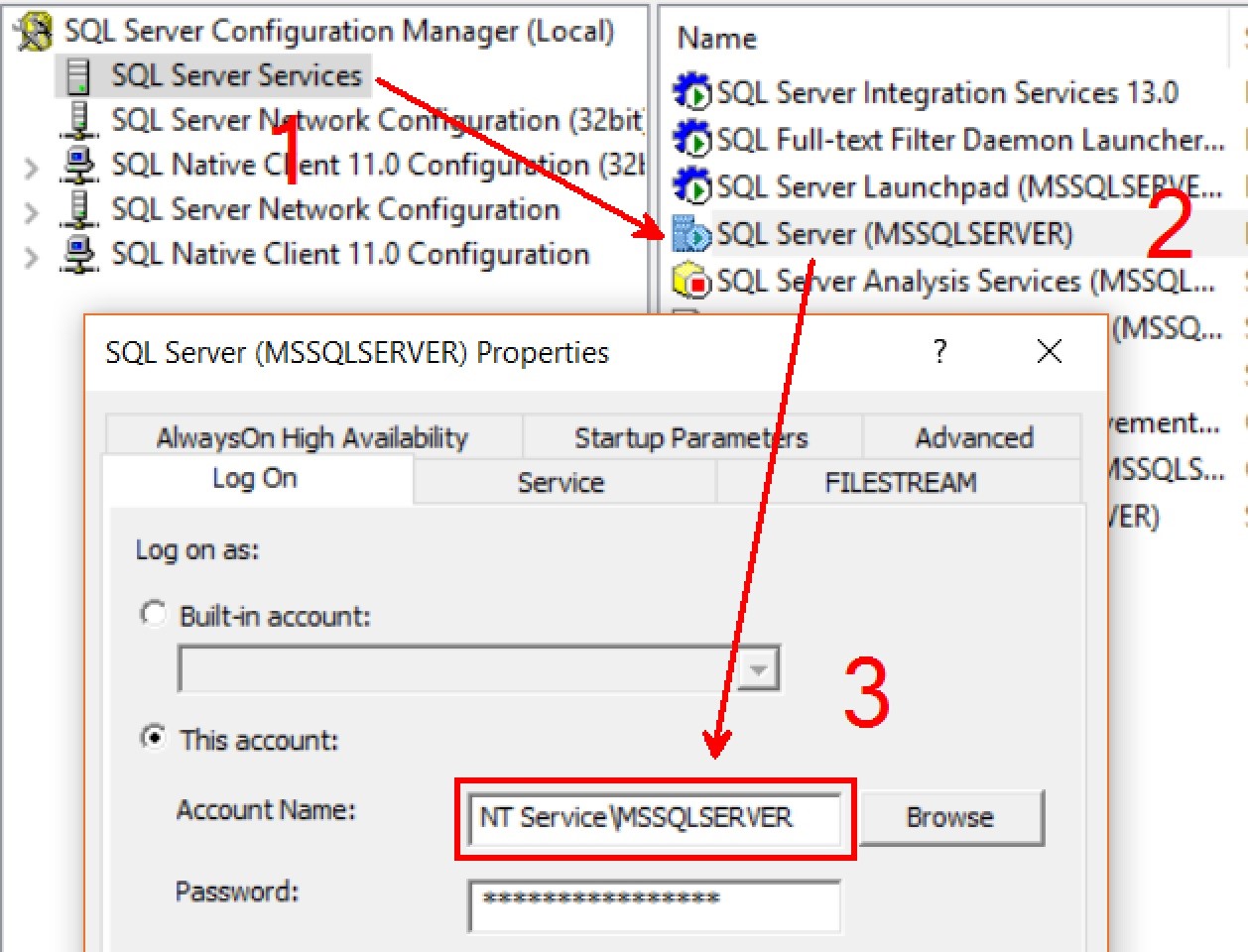
Task: Click the SQL Server Network Configuration (32bit) icon
Action: (79, 120)
